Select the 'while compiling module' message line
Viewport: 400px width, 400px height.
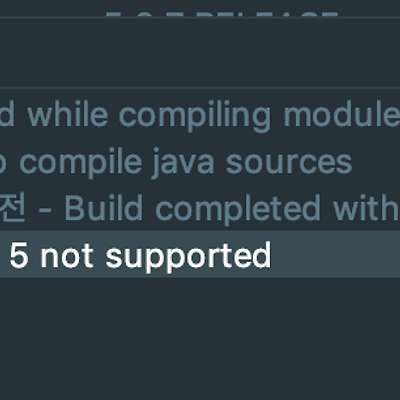200,115
